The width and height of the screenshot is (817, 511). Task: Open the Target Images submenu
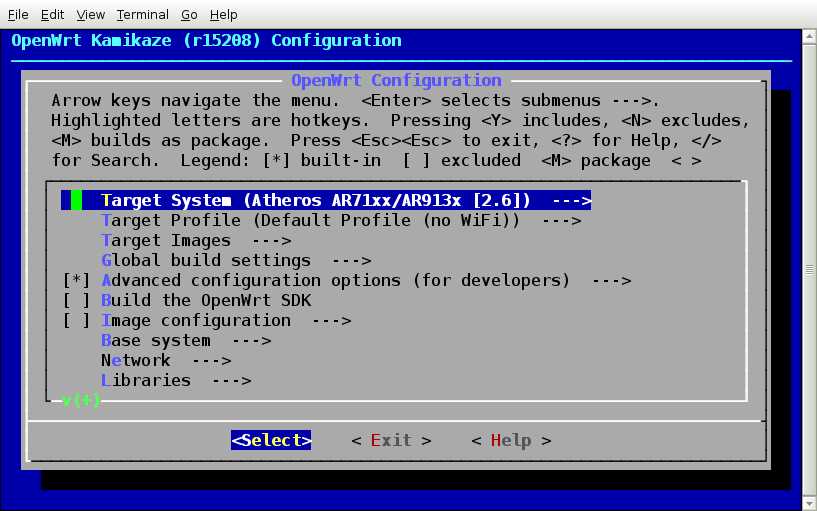coord(196,241)
